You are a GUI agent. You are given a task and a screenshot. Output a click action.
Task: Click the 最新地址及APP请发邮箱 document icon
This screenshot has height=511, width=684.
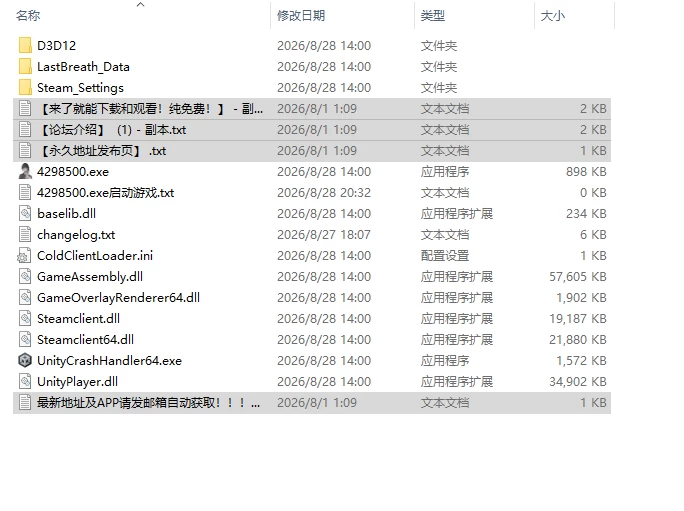pos(25,402)
